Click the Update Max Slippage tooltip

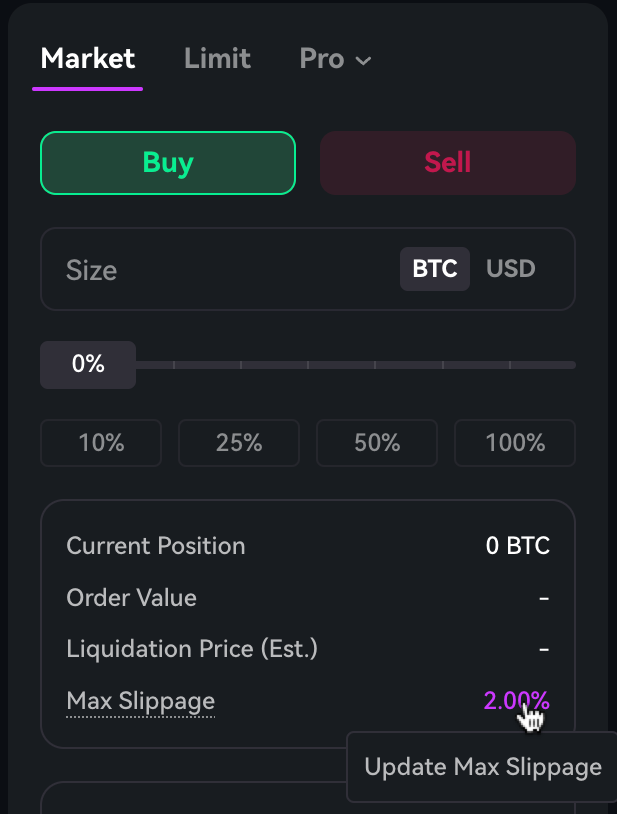tap(483, 767)
